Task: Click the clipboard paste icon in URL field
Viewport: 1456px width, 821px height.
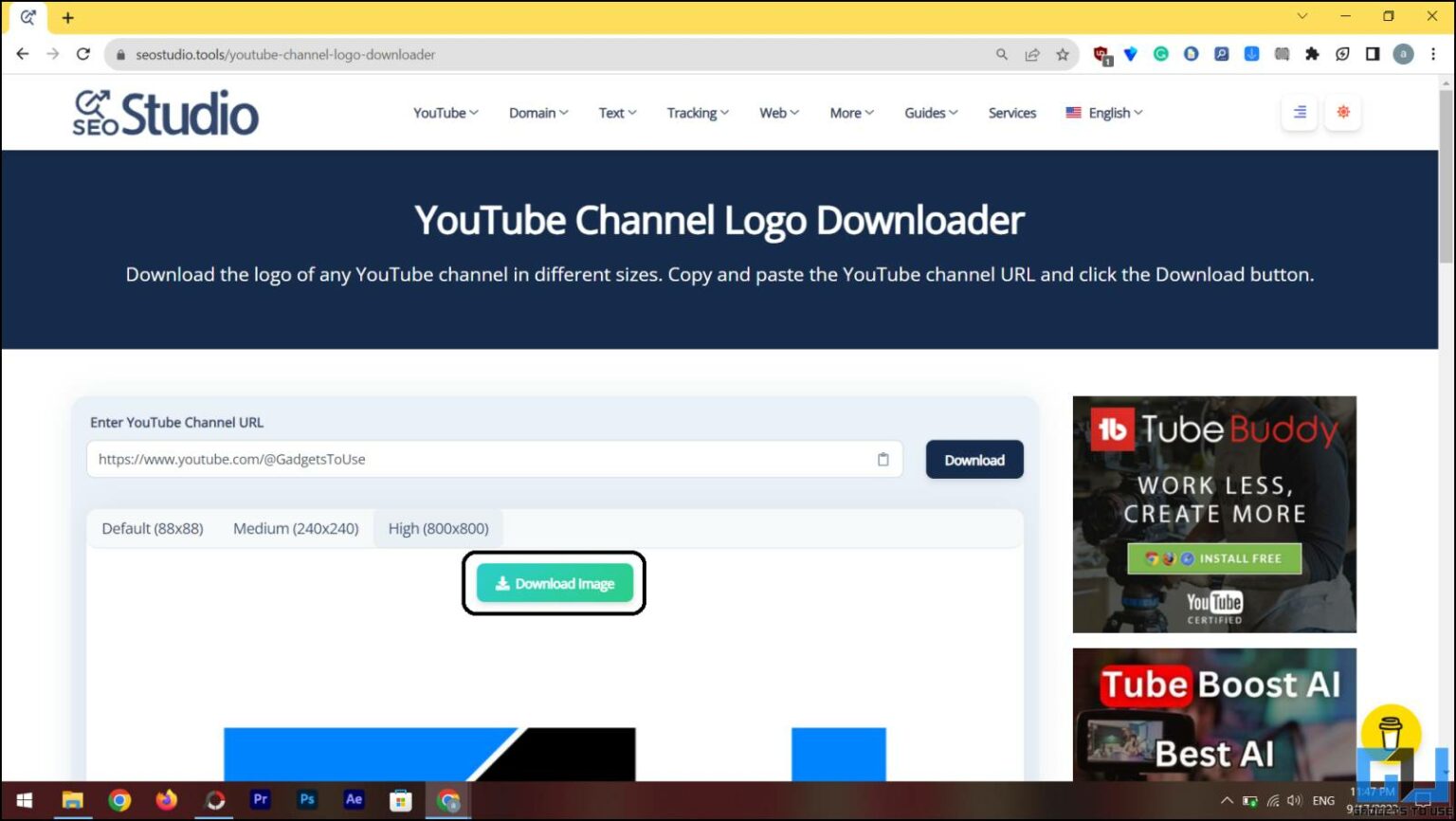Action: (x=883, y=459)
